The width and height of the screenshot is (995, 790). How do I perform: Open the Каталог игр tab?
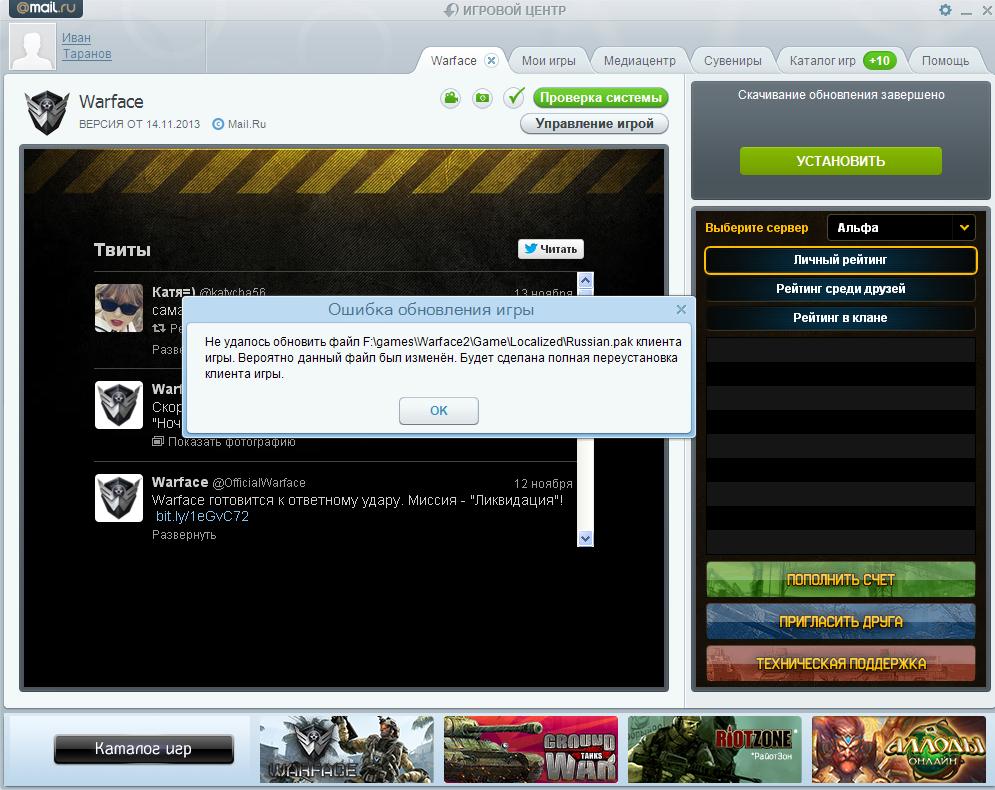pyautogui.click(x=822, y=60)
